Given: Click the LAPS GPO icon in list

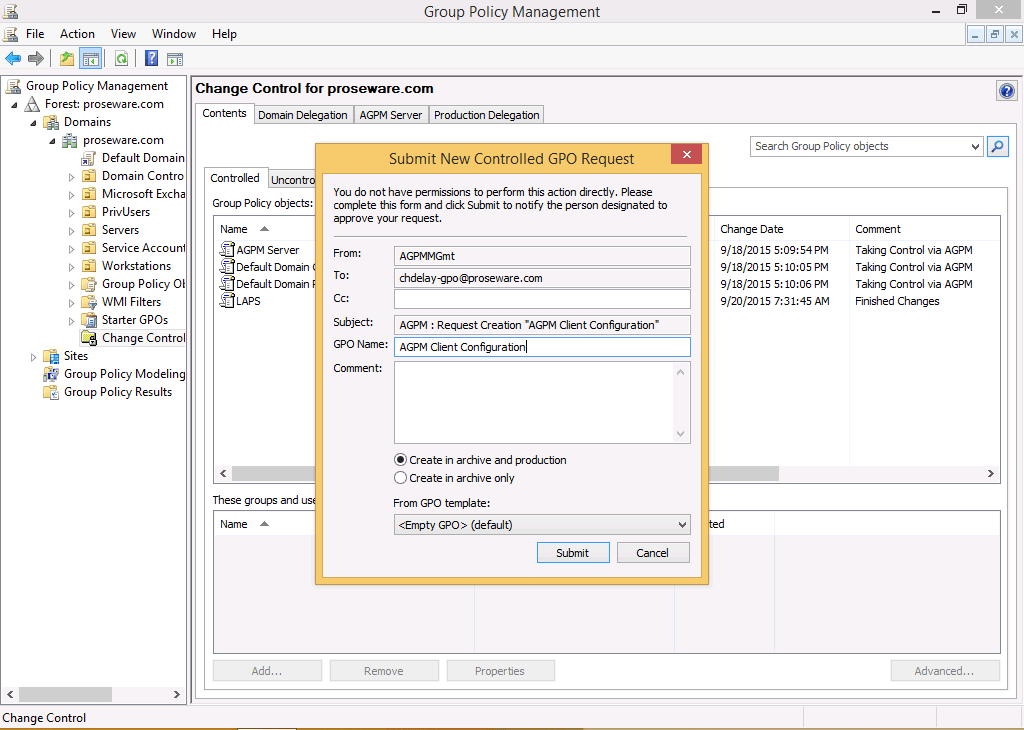Looking at the screenshot, I should (227, 301).
